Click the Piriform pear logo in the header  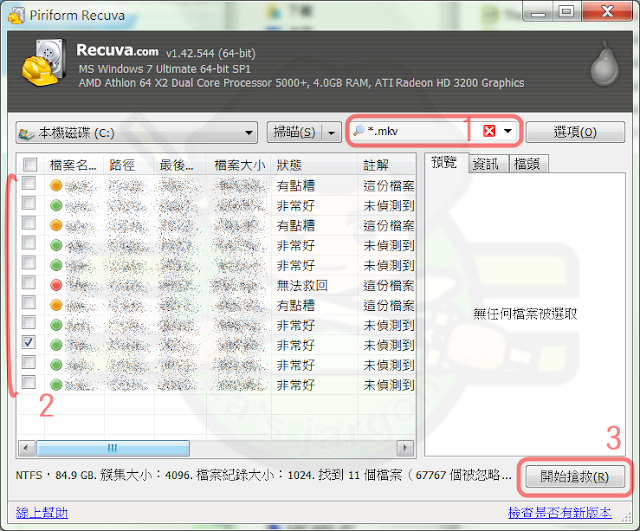604,64
